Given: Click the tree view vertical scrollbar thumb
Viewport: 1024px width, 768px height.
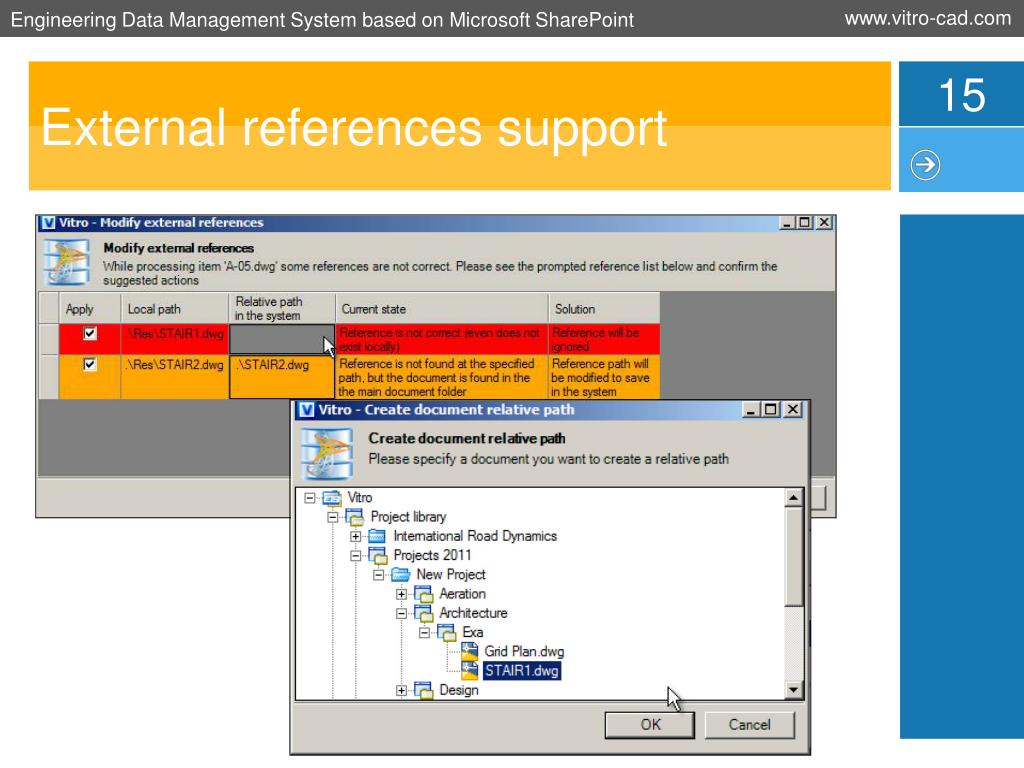Looking at the screenshot, I should (x=793, y=557).
